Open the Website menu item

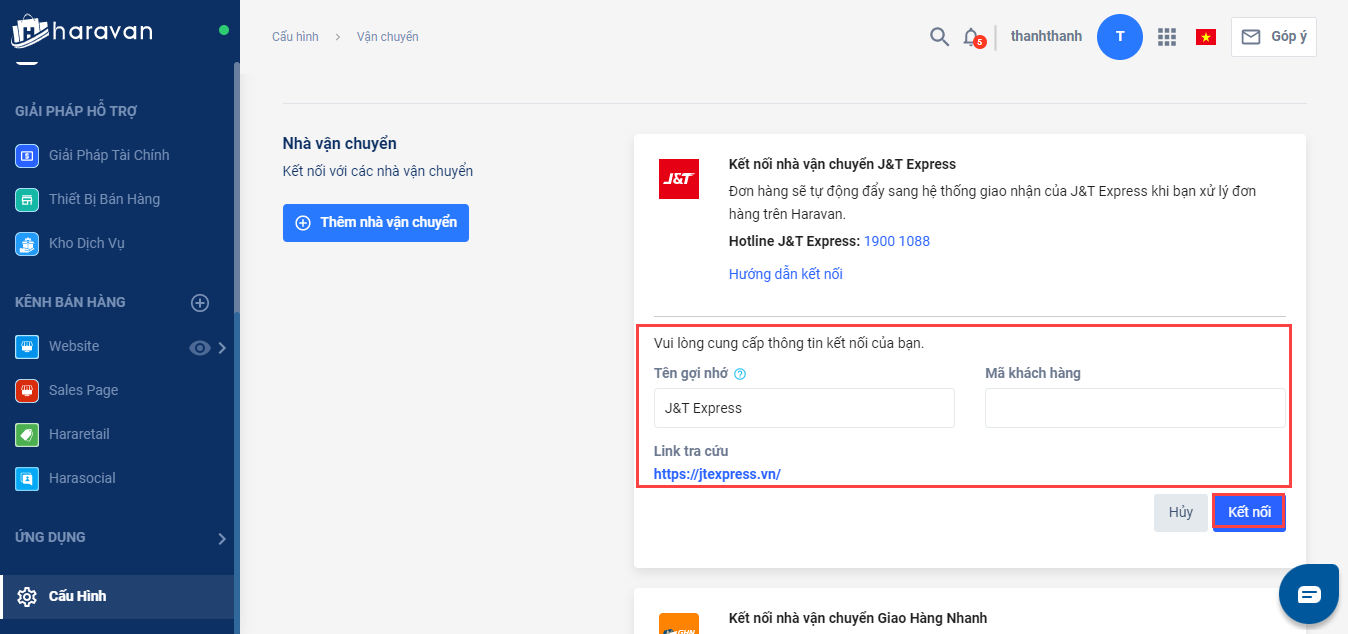pos(74,346)
